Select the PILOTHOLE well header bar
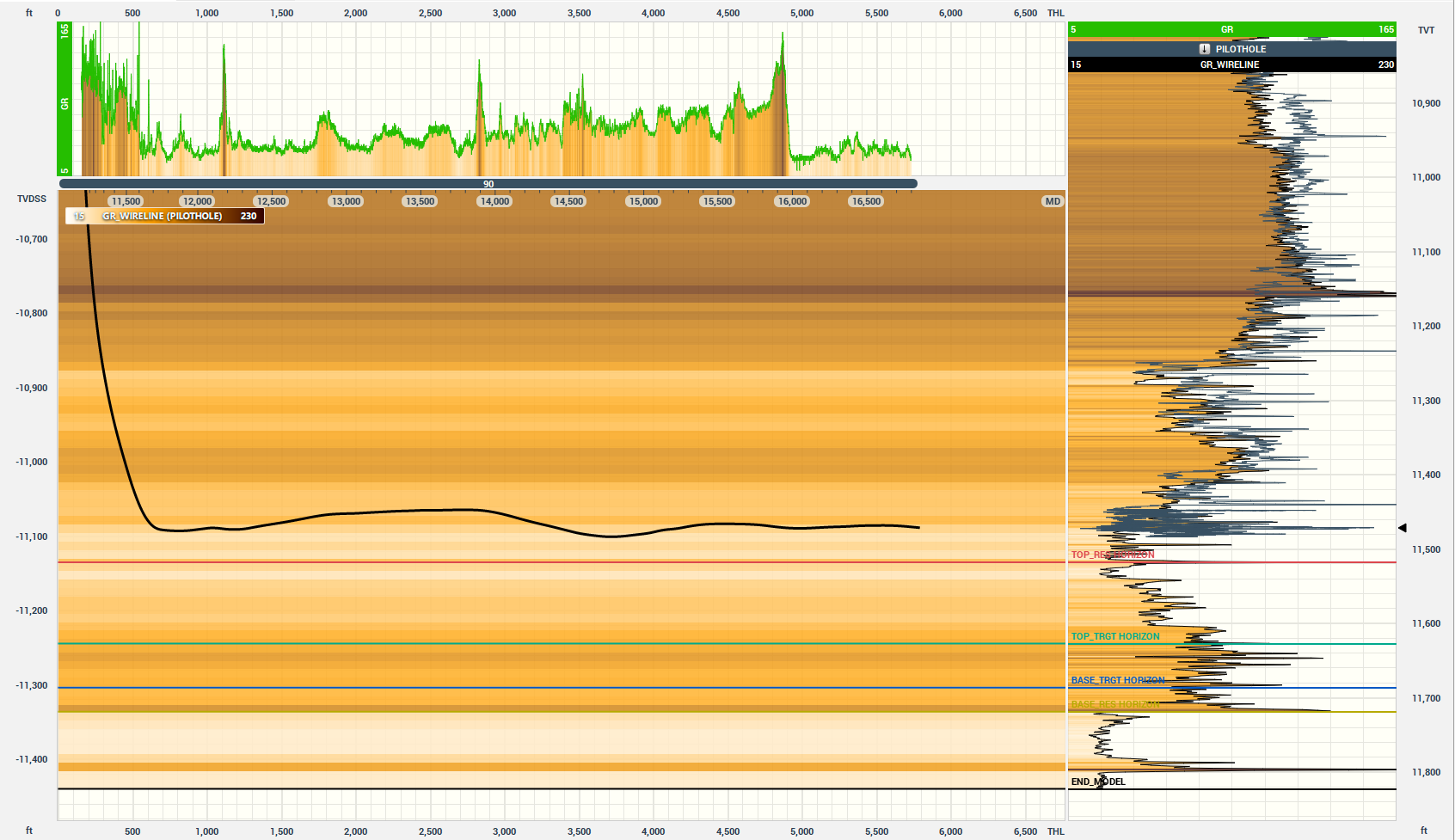The image size is (1455, 840). coord(1232,49)
